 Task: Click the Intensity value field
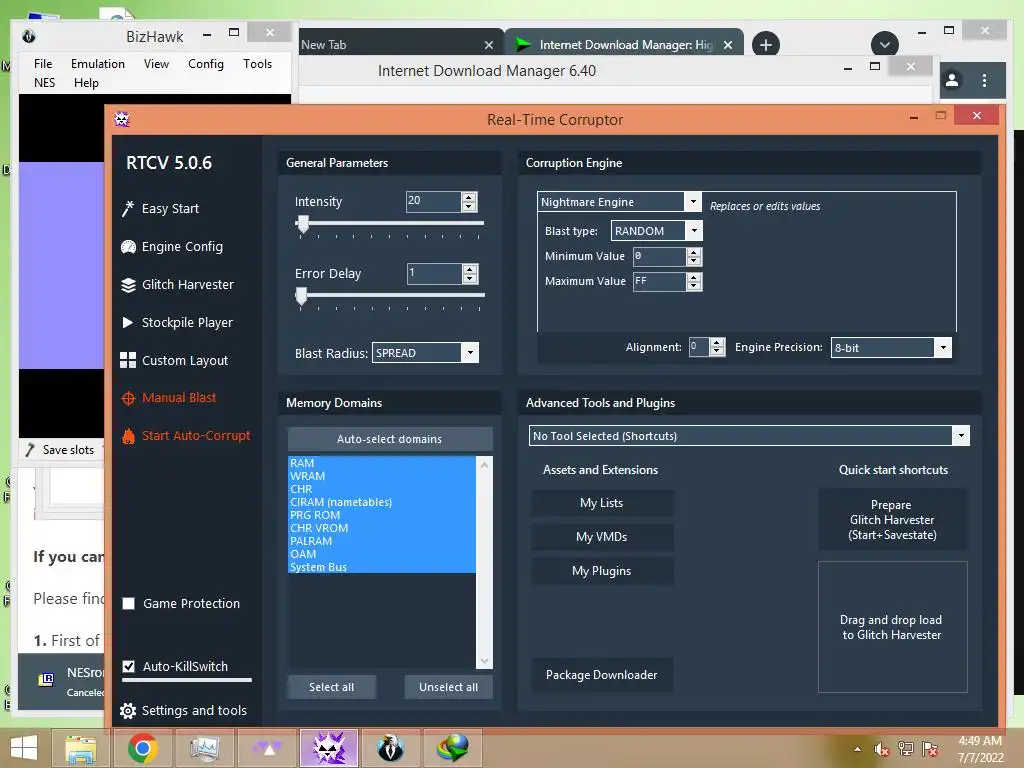click(434, 201)
